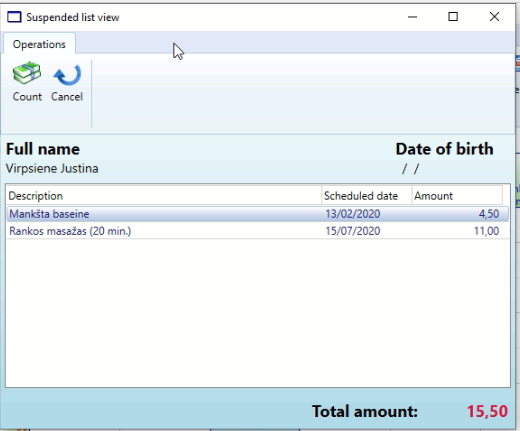Image resolution: width=520 pixels, height=431 pixels.
Task: Sort by Scheduled date column header
Action: 367,196
